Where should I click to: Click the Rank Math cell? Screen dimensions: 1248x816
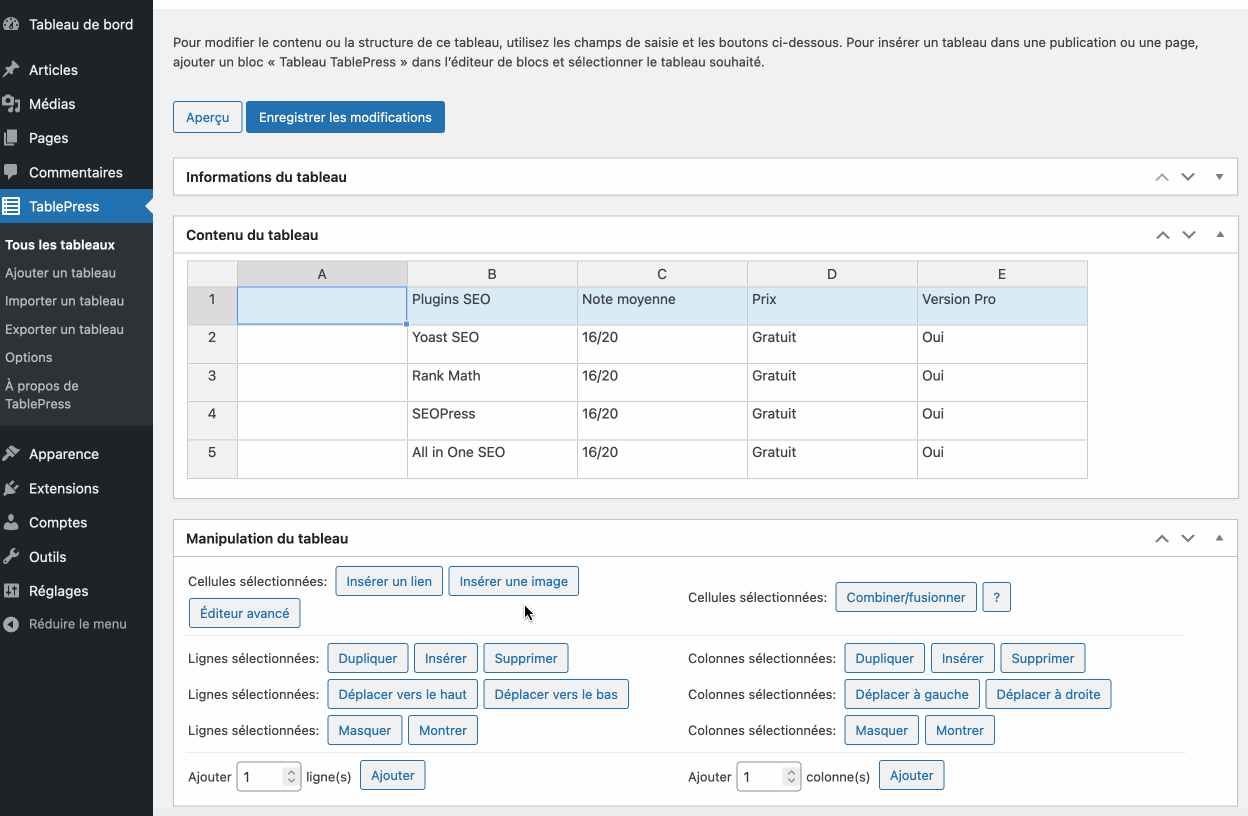point(492,383)
